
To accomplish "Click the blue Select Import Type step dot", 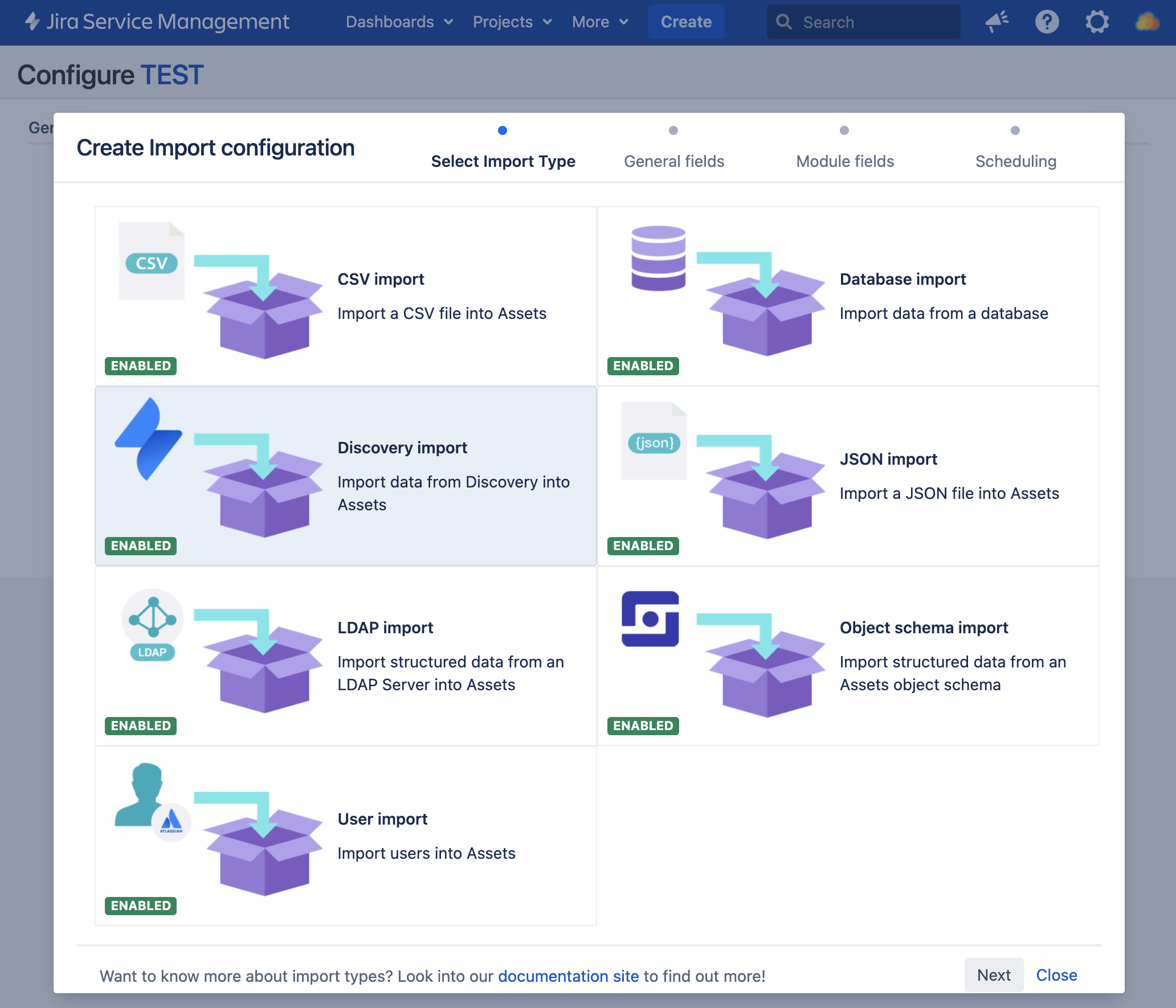I will [503, 130].
